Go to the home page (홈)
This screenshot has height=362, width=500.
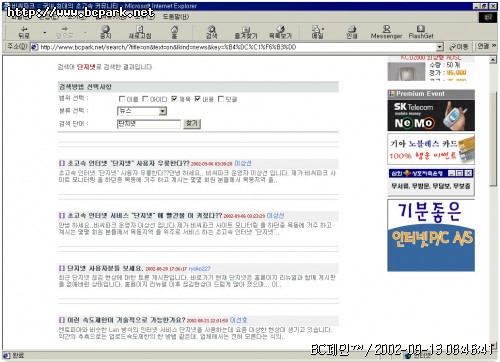(x=174, y=32)
